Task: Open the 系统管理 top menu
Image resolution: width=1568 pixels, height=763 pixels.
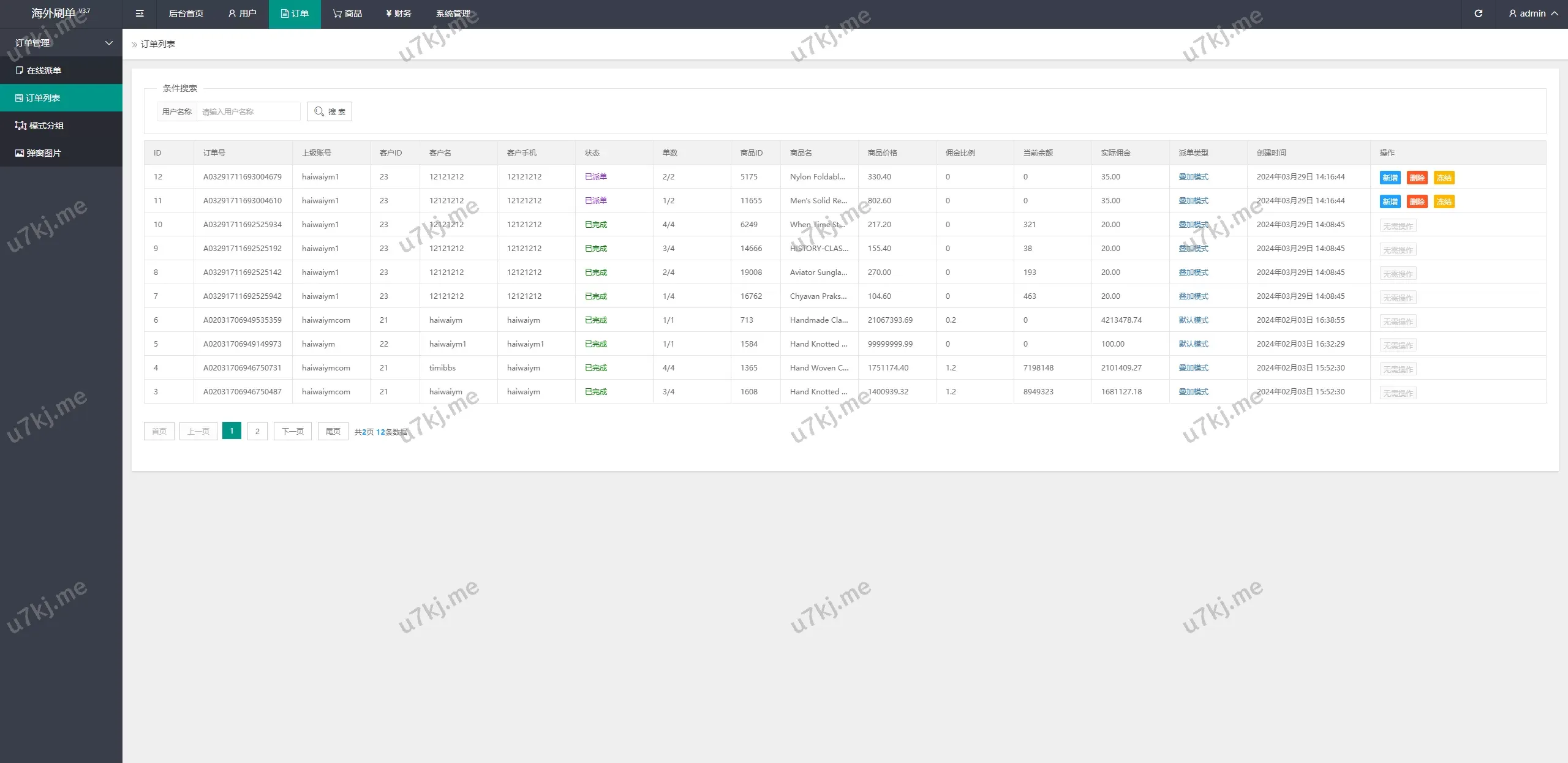Action: tap(453, 13)
